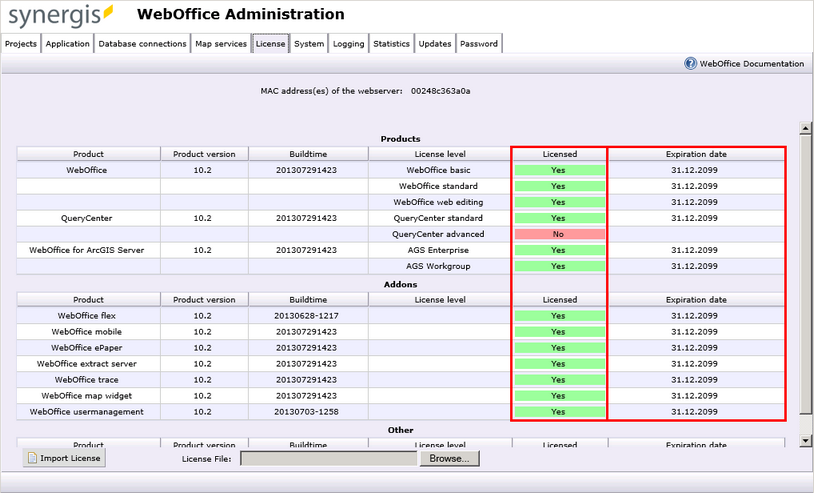
Task: Click the Addons section heading
Action: [400, 284]
